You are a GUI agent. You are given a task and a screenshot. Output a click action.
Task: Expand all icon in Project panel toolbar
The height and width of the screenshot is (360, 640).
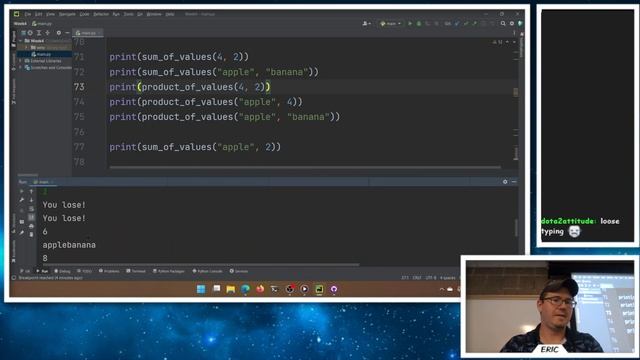[39, 33]
